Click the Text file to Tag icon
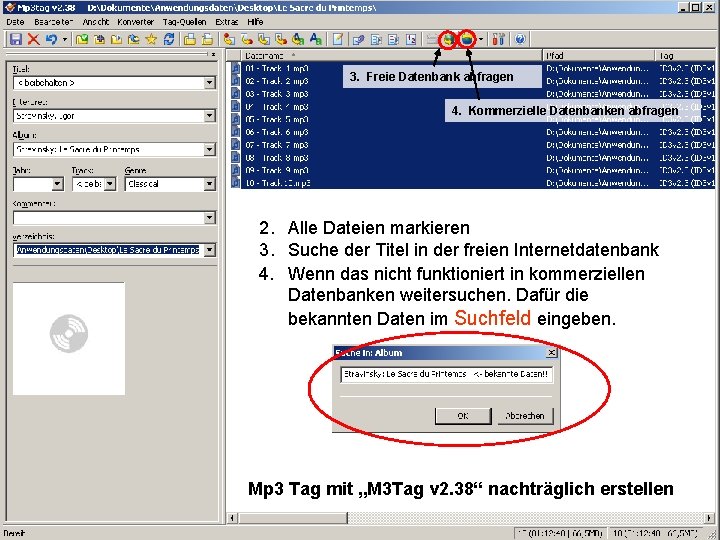 click(x=281, y=39)
